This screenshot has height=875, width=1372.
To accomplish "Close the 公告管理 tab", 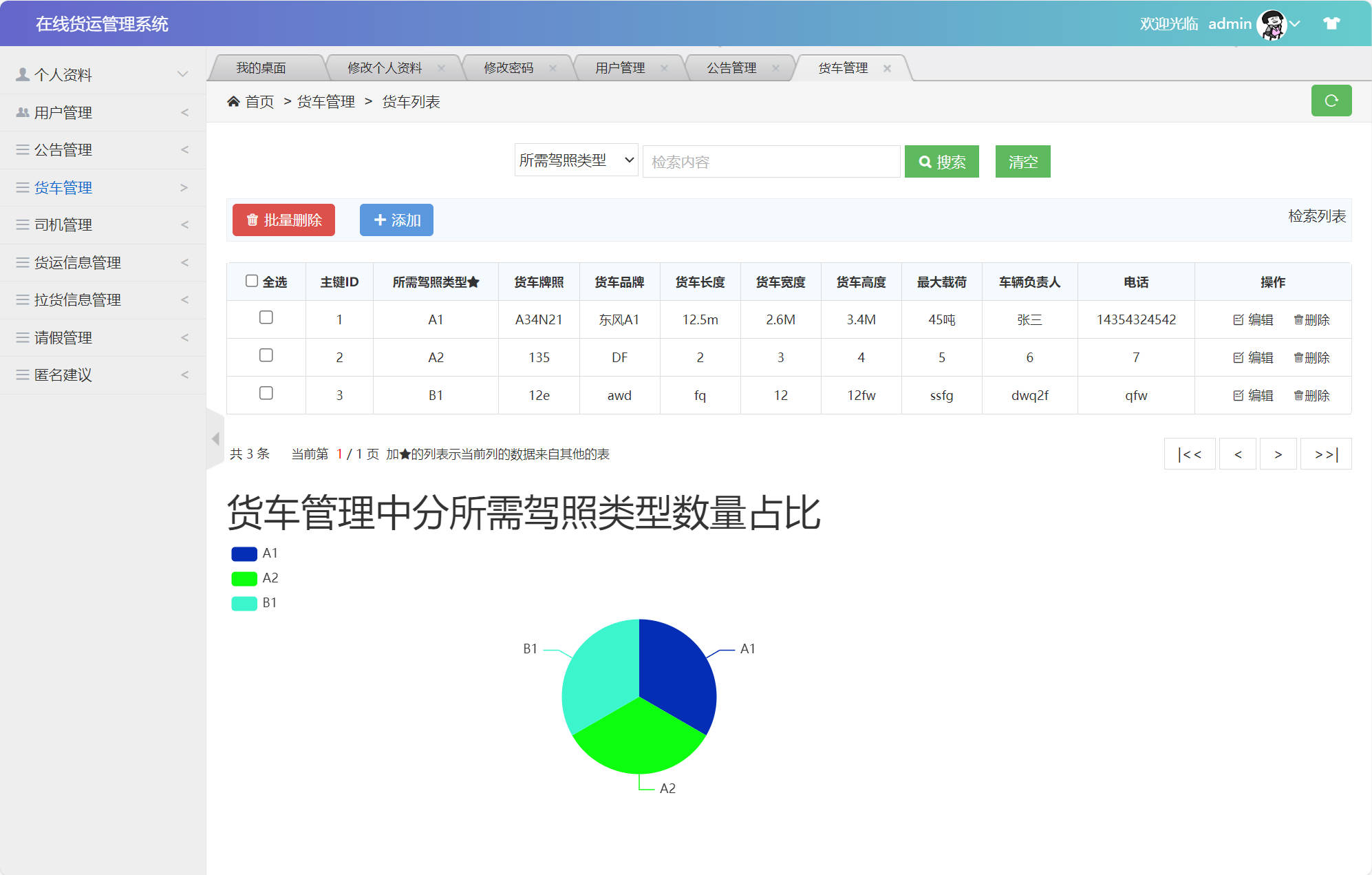I will 776,67.
